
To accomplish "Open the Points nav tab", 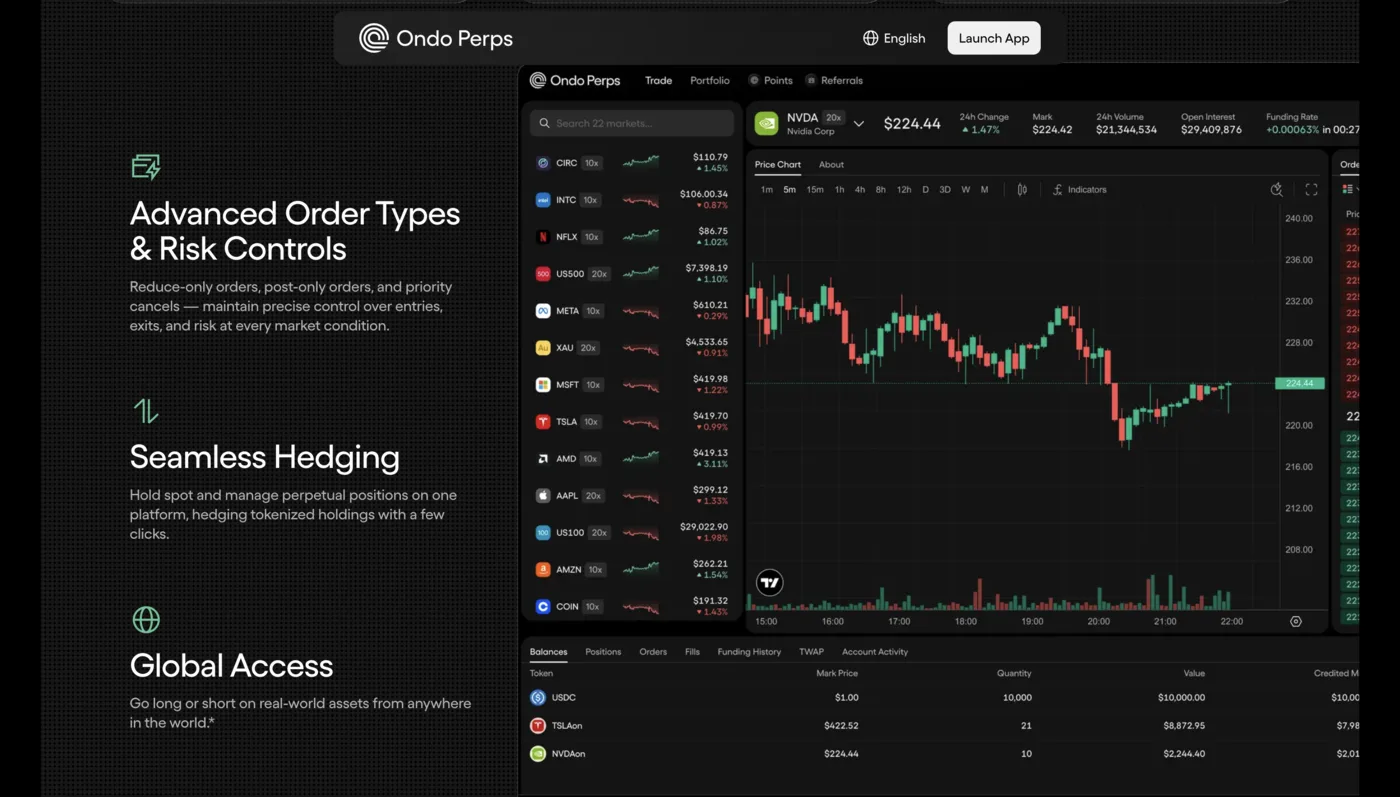I will tap(771, 81).
